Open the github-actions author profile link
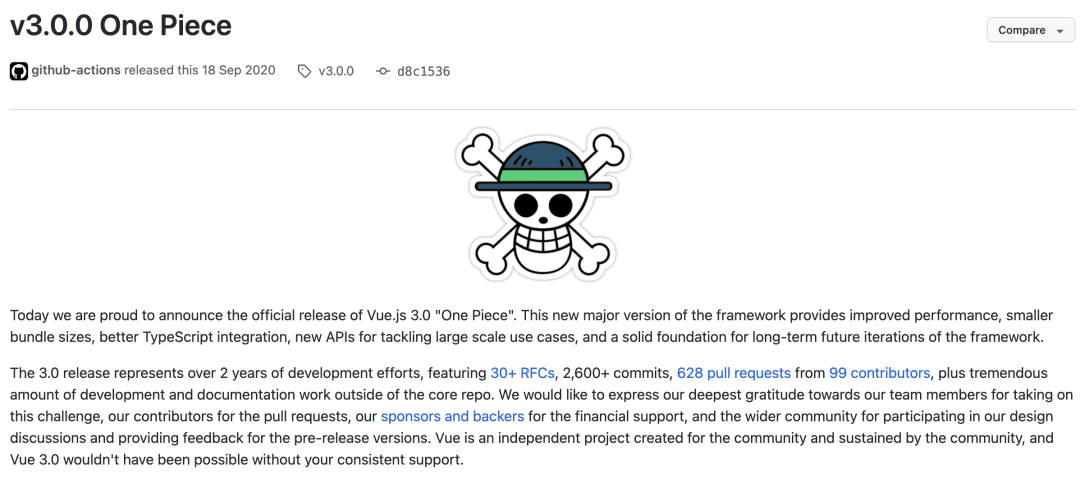The image size is (1080, 479). click(76, 70)
